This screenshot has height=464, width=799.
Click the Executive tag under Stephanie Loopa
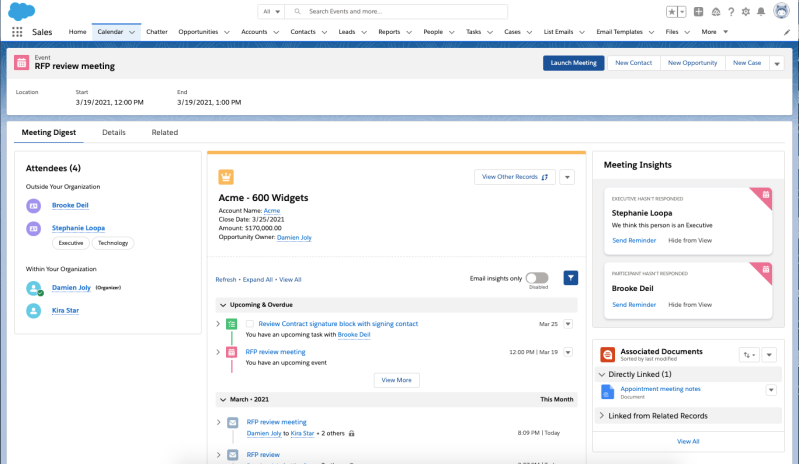[71, 243]
